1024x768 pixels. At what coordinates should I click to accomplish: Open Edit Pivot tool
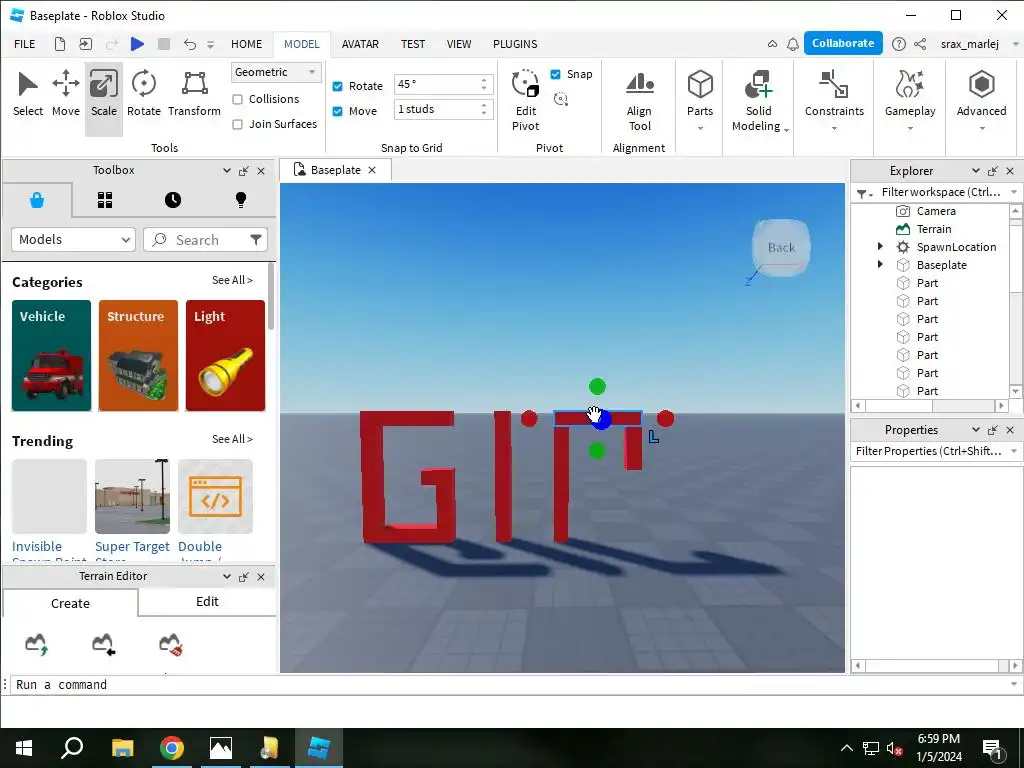[526, 100]
